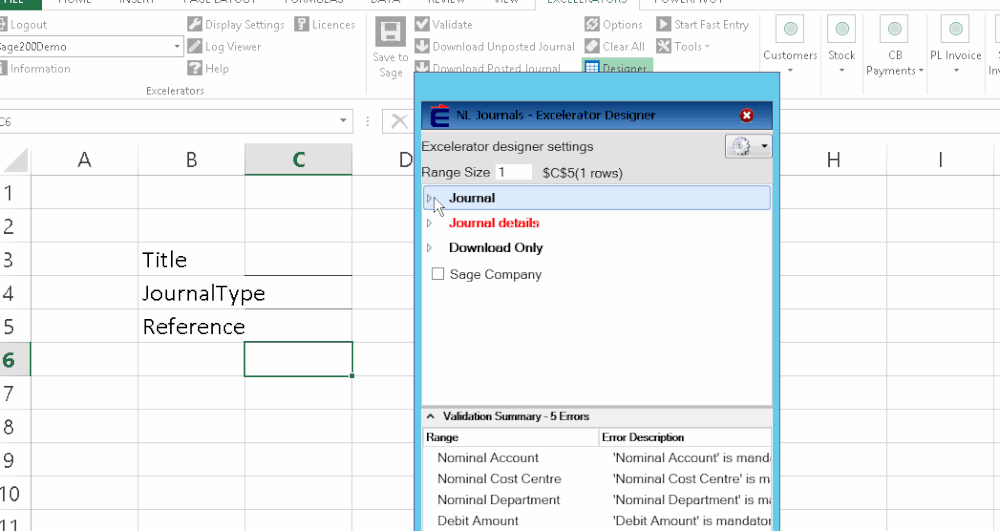Open the ribbon Options command
Screen dimensions: 1000x531
(614, 25)
